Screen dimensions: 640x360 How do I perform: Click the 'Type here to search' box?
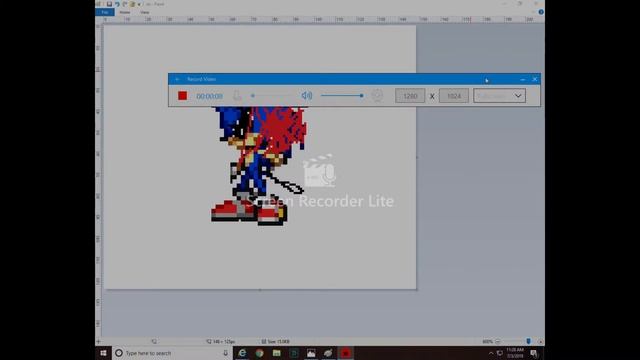pyautogui.click(x=171, y=353)
